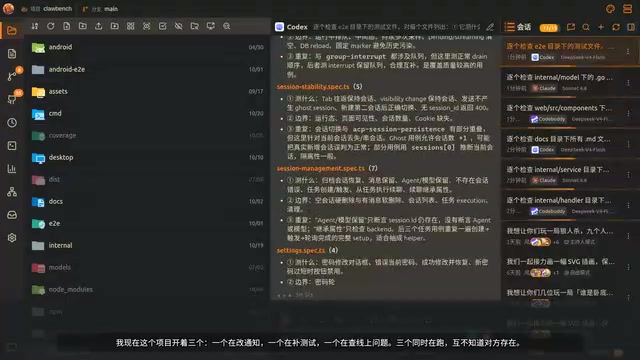Open the cmd folder
This screenshot has height=360, width=640.
point(147,113)
